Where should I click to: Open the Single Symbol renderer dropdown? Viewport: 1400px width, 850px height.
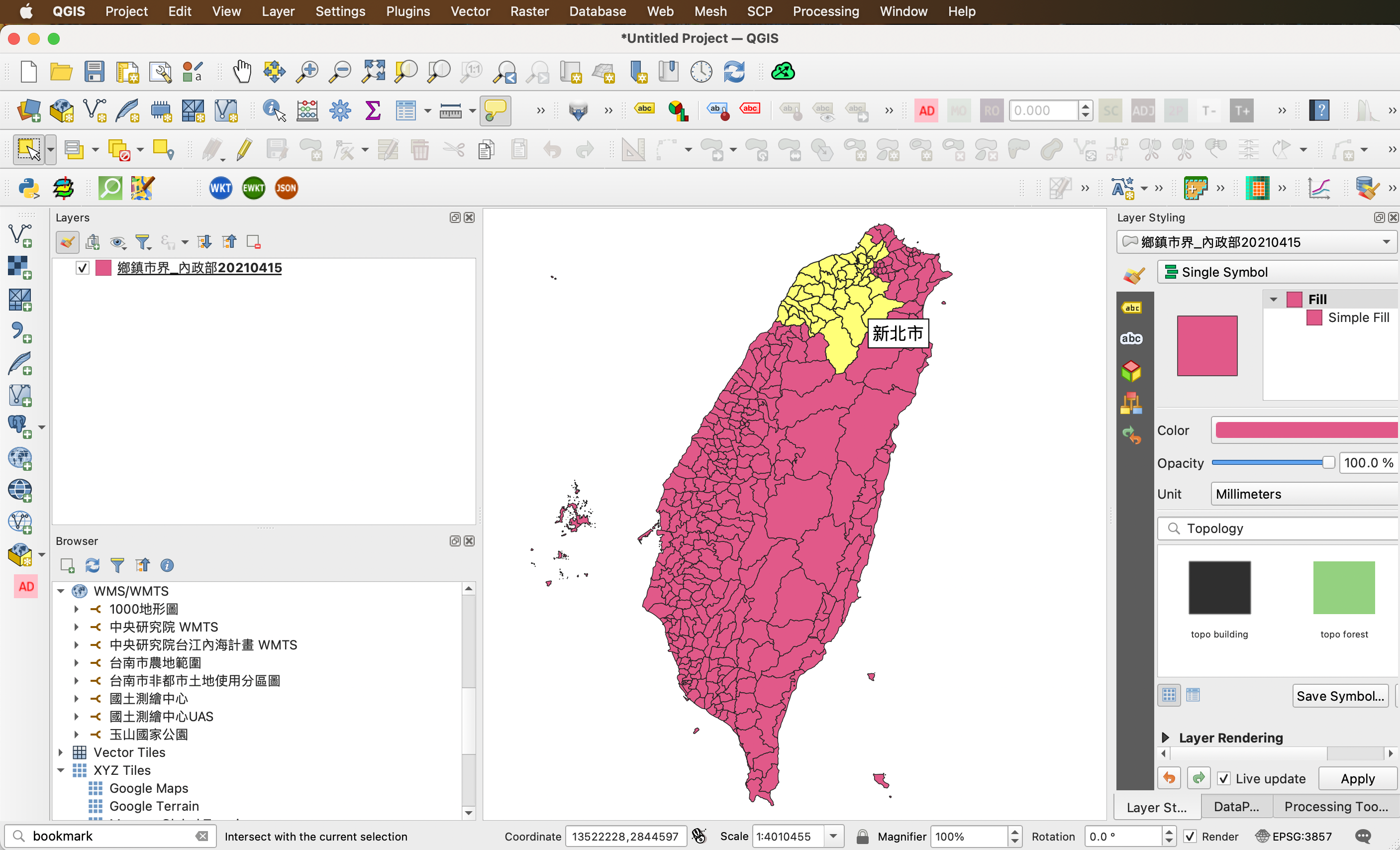pos(1279,272)
